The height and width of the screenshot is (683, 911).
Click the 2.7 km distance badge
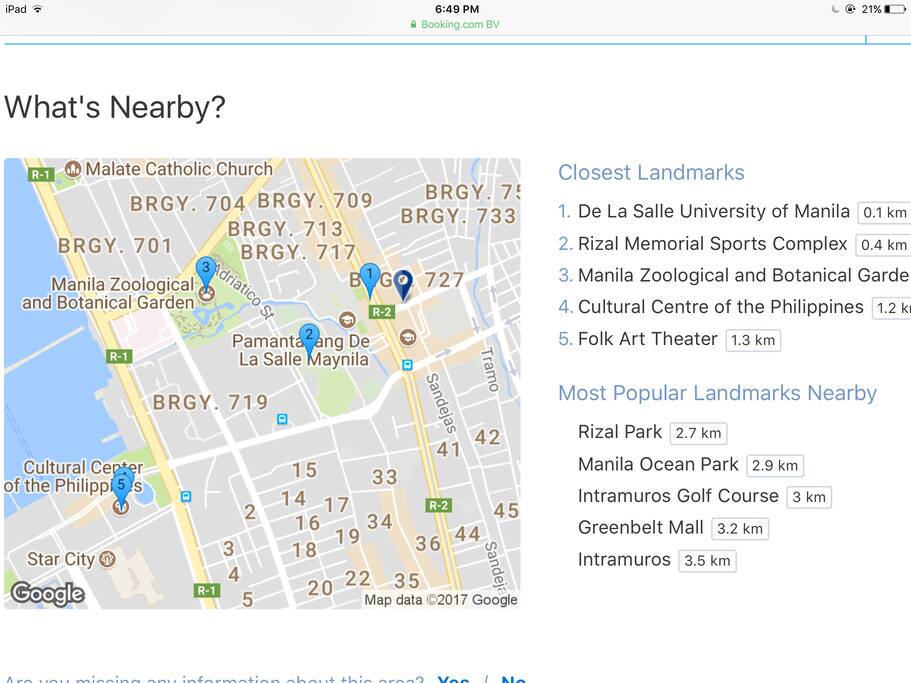coord(698,433)
